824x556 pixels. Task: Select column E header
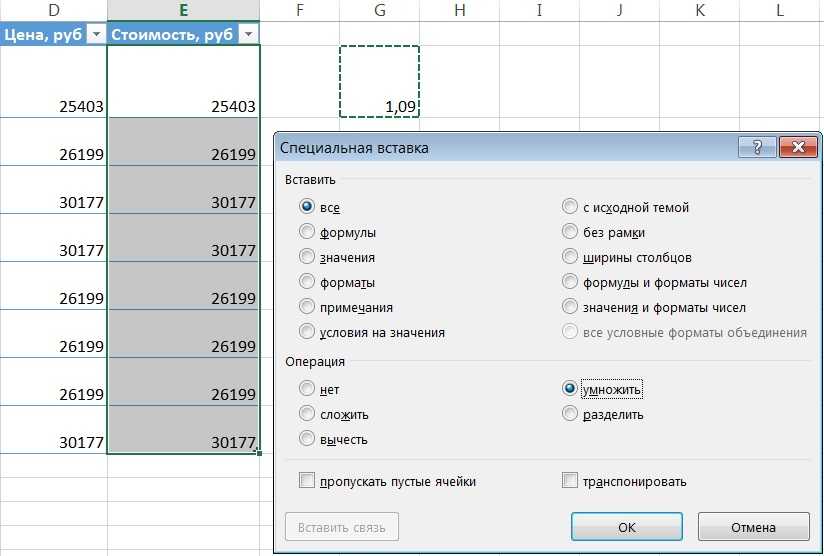[x=183, y=11]
